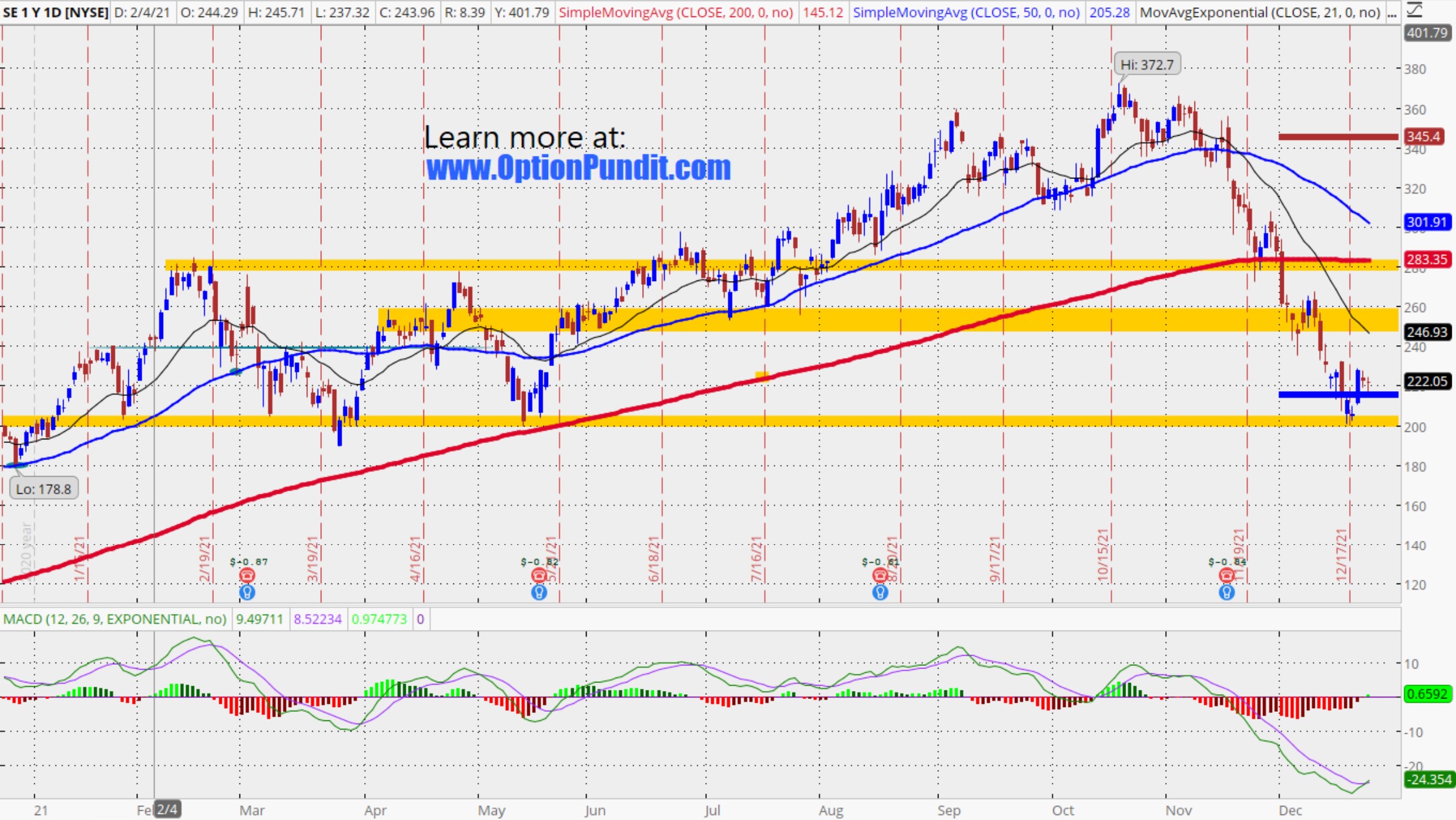
Task: Click the blue lightbulb icon in early November
Action: 1226,591
